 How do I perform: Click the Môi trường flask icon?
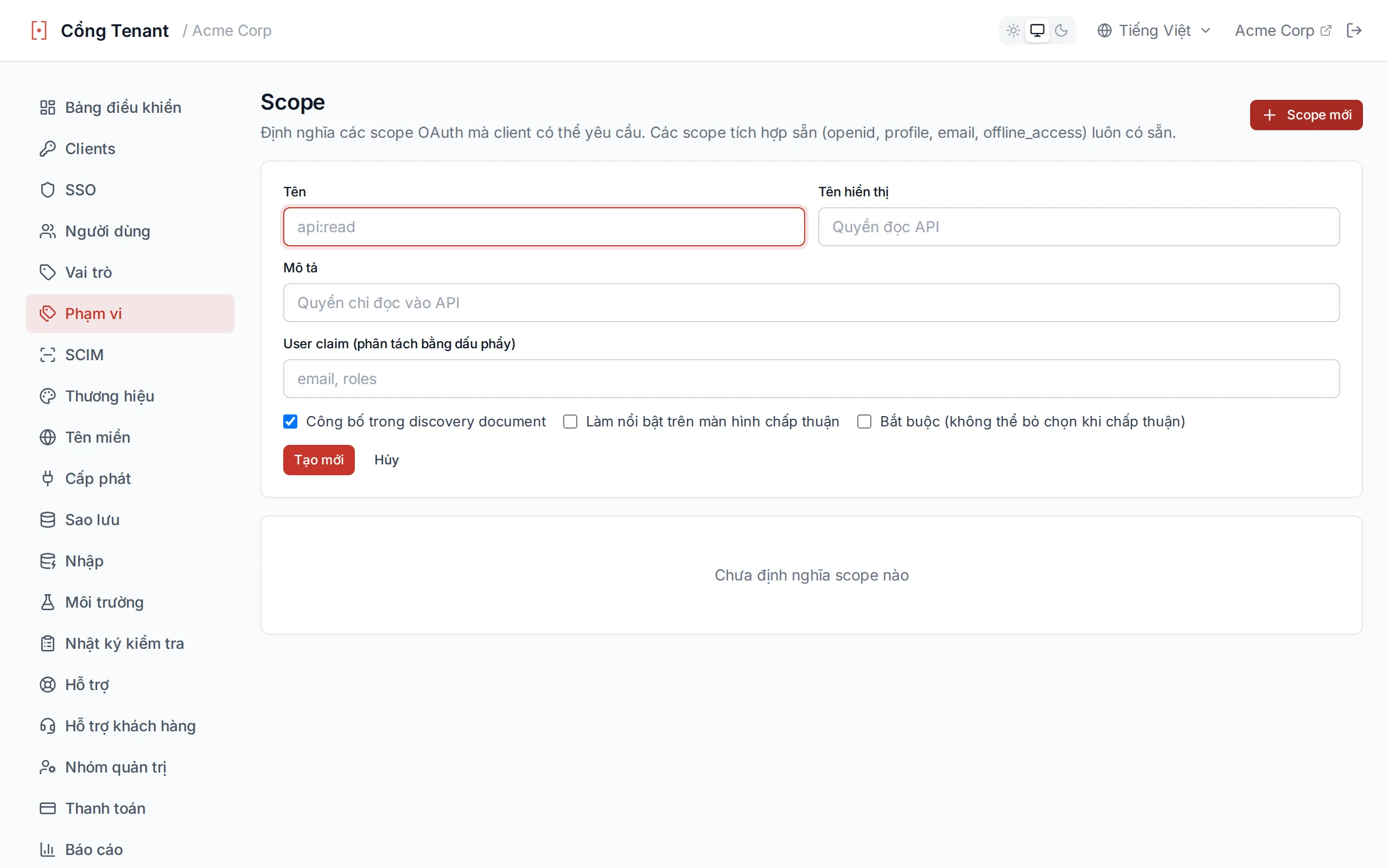(x=48, y=602)
